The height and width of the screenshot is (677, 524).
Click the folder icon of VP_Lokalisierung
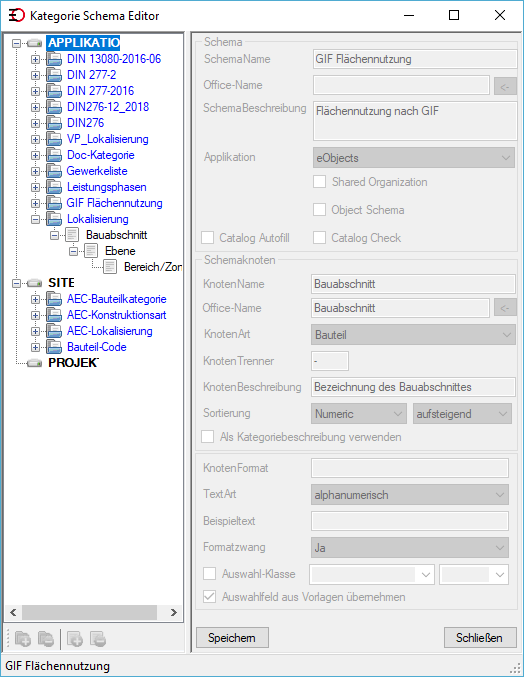[x=54, y=139]
